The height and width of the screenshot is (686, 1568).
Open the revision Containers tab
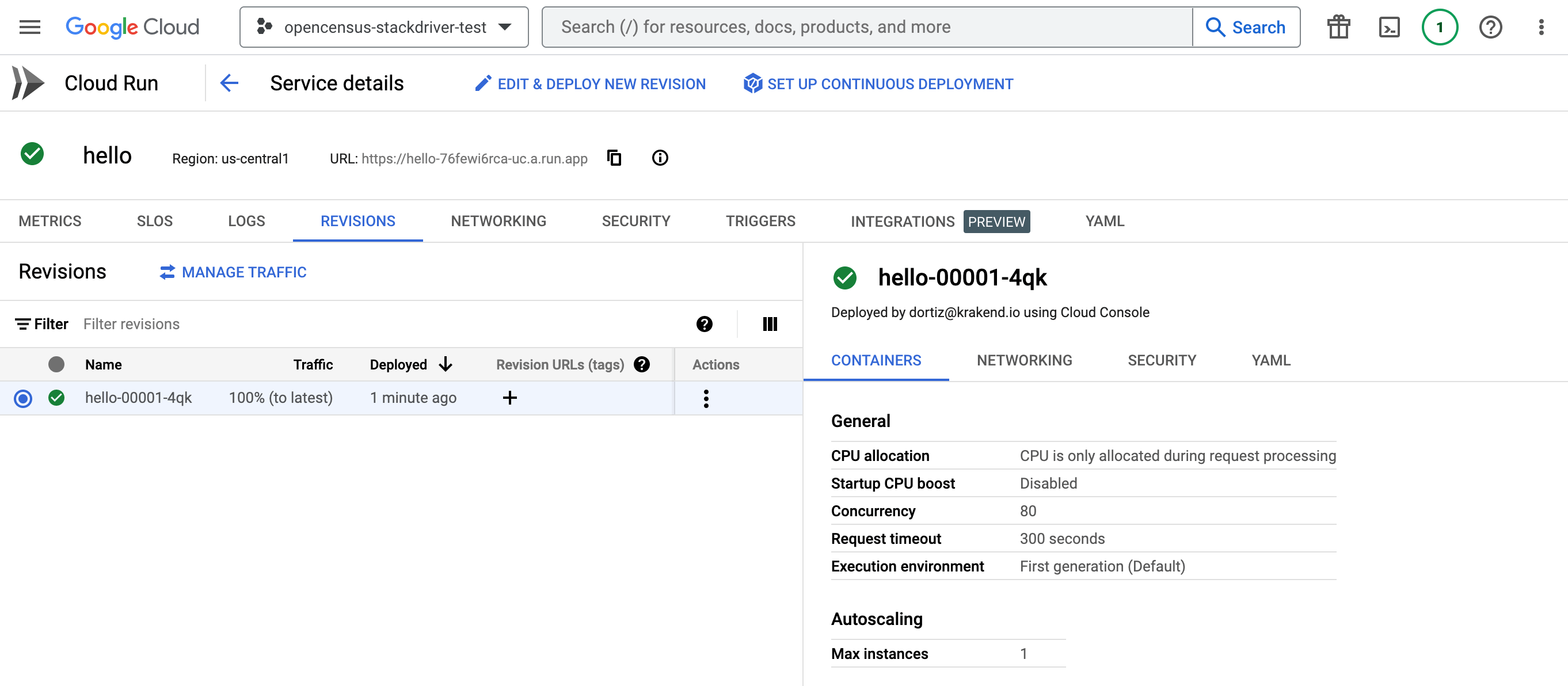coord(876,360)
